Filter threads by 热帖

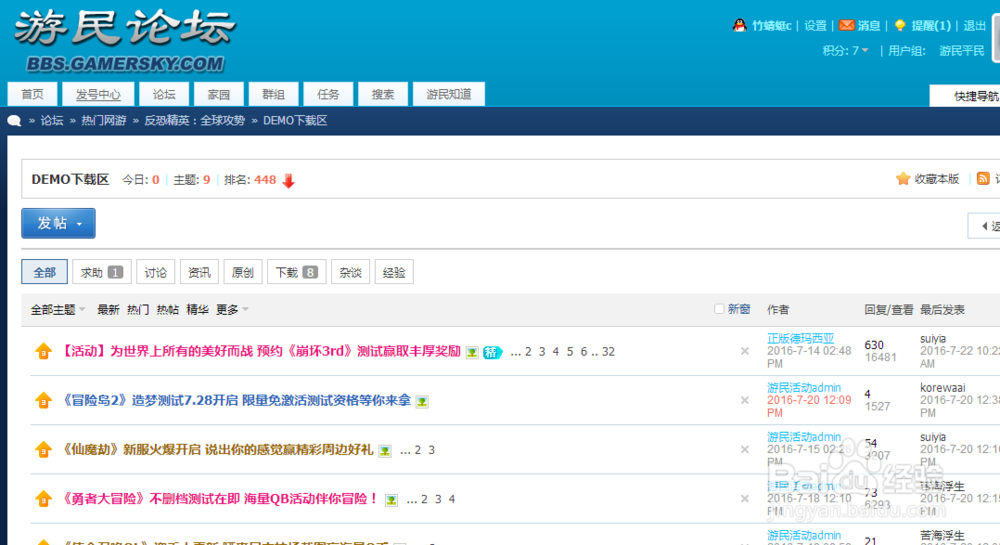pos(168,310)
